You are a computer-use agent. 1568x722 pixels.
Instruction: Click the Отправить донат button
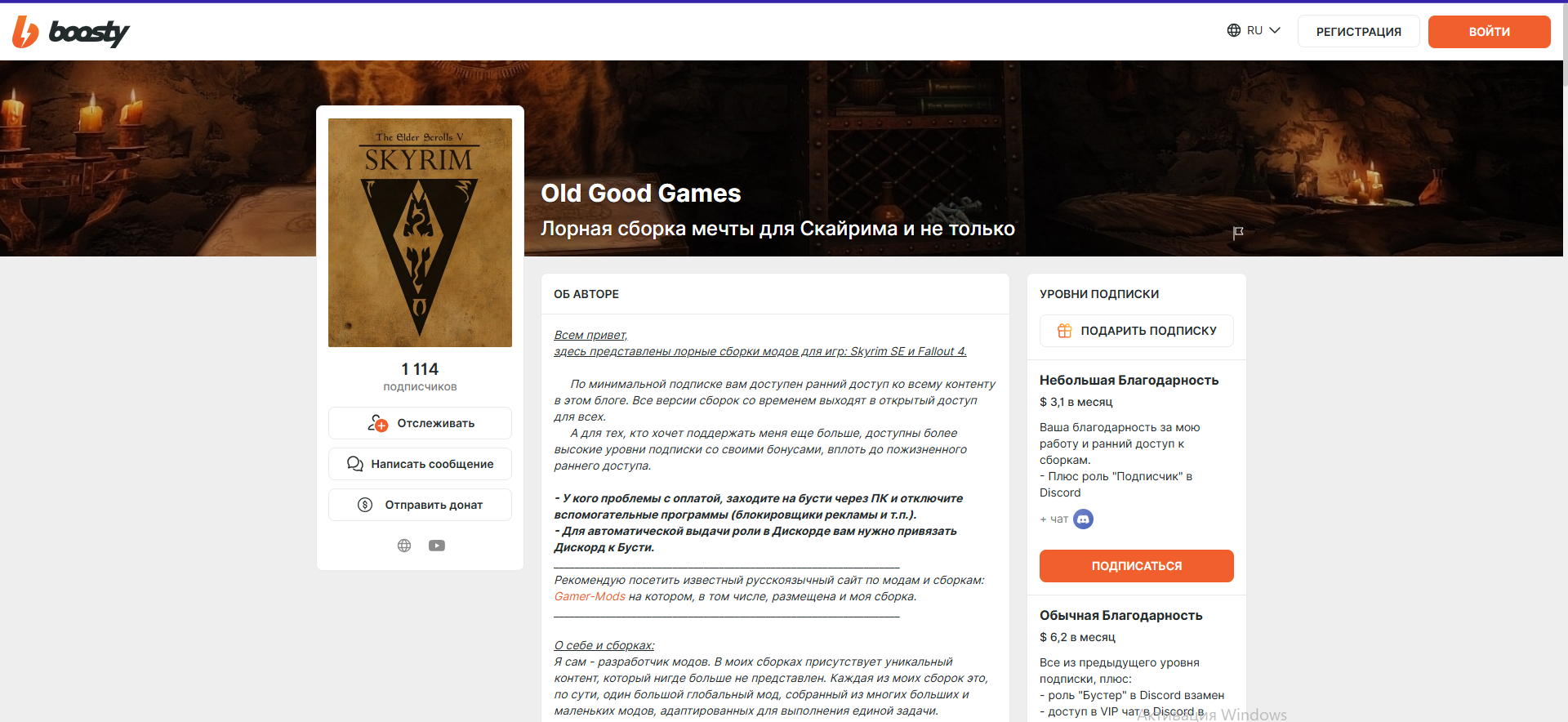(x=420, y=505)
